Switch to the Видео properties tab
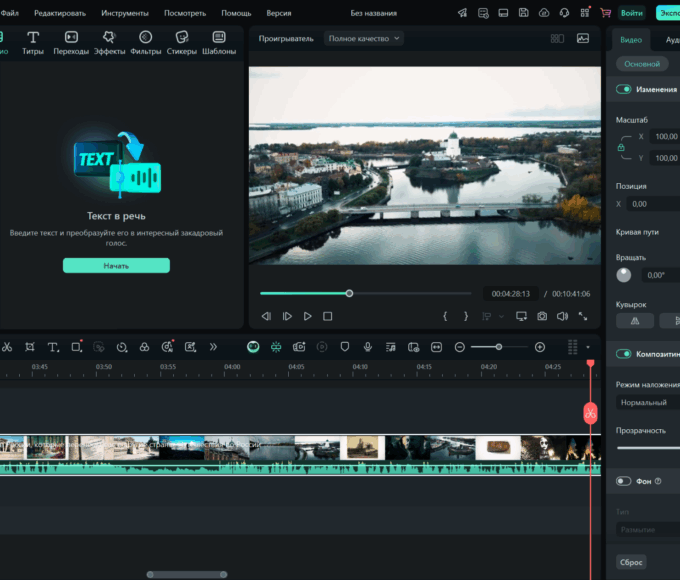Screen dimensions: 680x580 coord(631,40)
